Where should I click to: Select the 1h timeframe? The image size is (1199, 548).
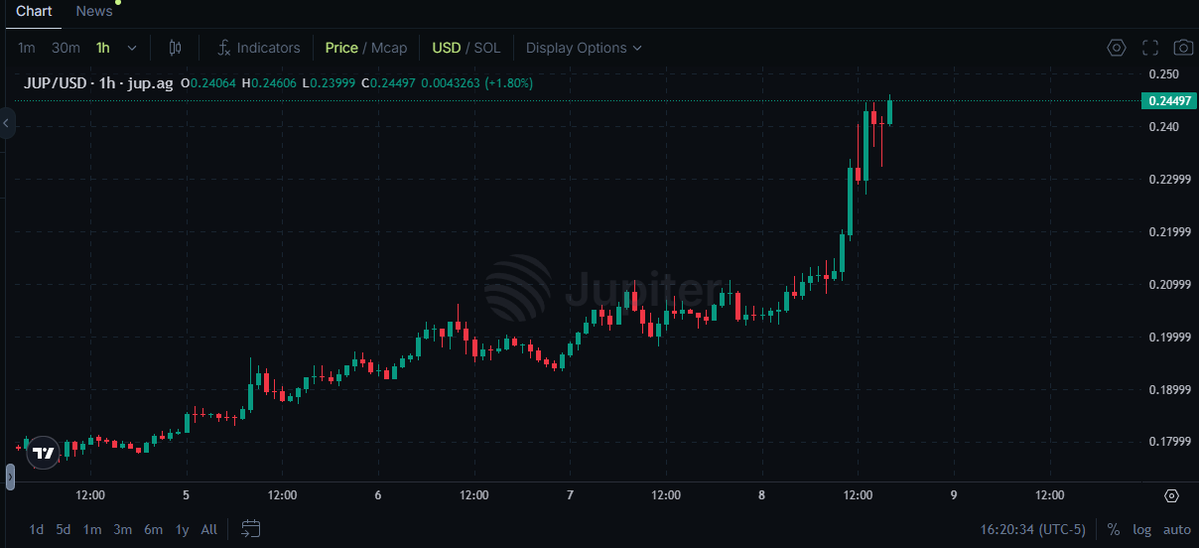tap(102, 48)
